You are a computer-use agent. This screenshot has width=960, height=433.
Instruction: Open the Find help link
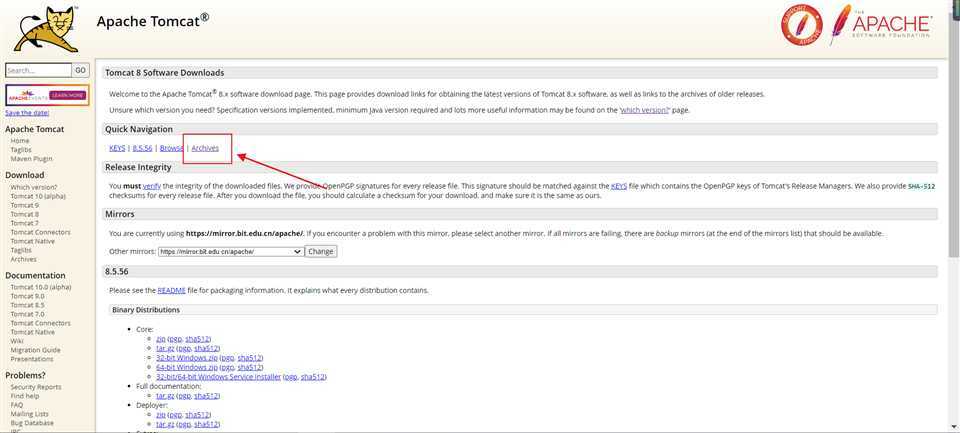click(24, 396)
